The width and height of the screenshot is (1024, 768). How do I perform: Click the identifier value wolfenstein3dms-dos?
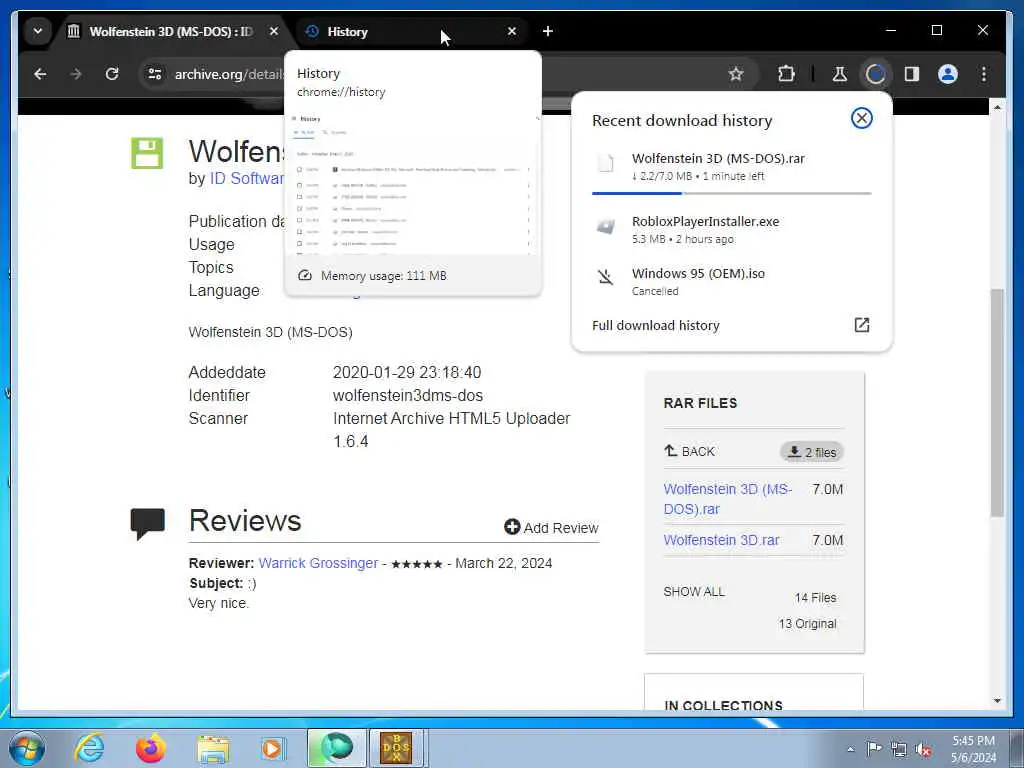coord(408,396)
